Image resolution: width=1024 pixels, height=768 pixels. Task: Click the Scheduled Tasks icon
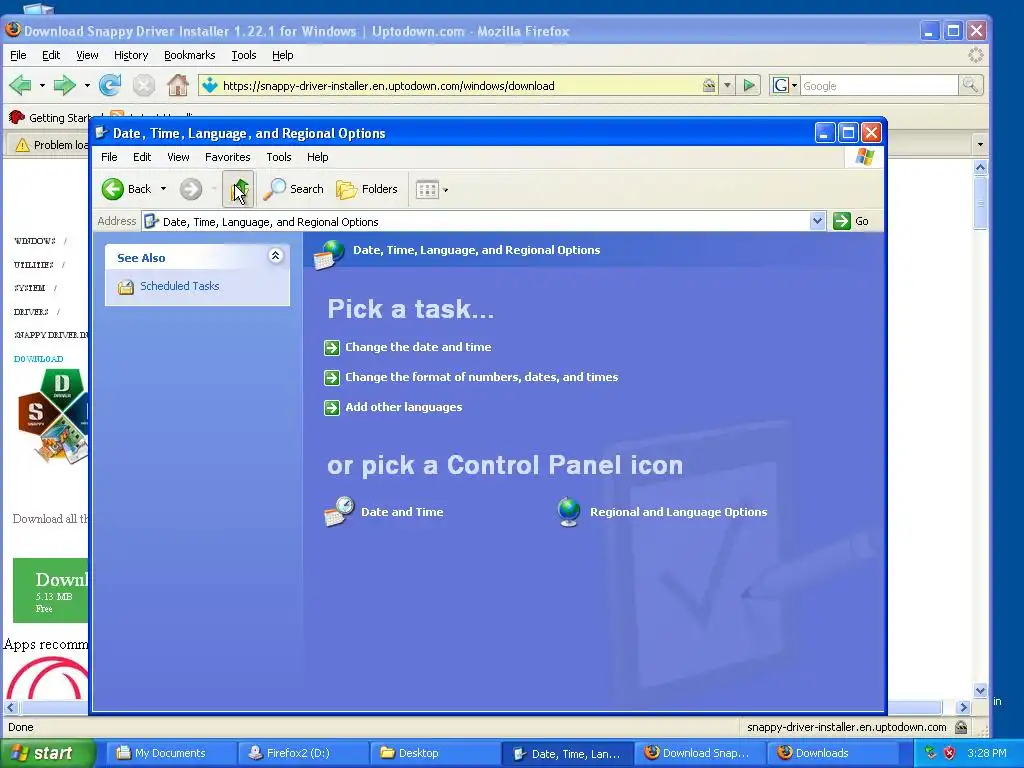125,287
